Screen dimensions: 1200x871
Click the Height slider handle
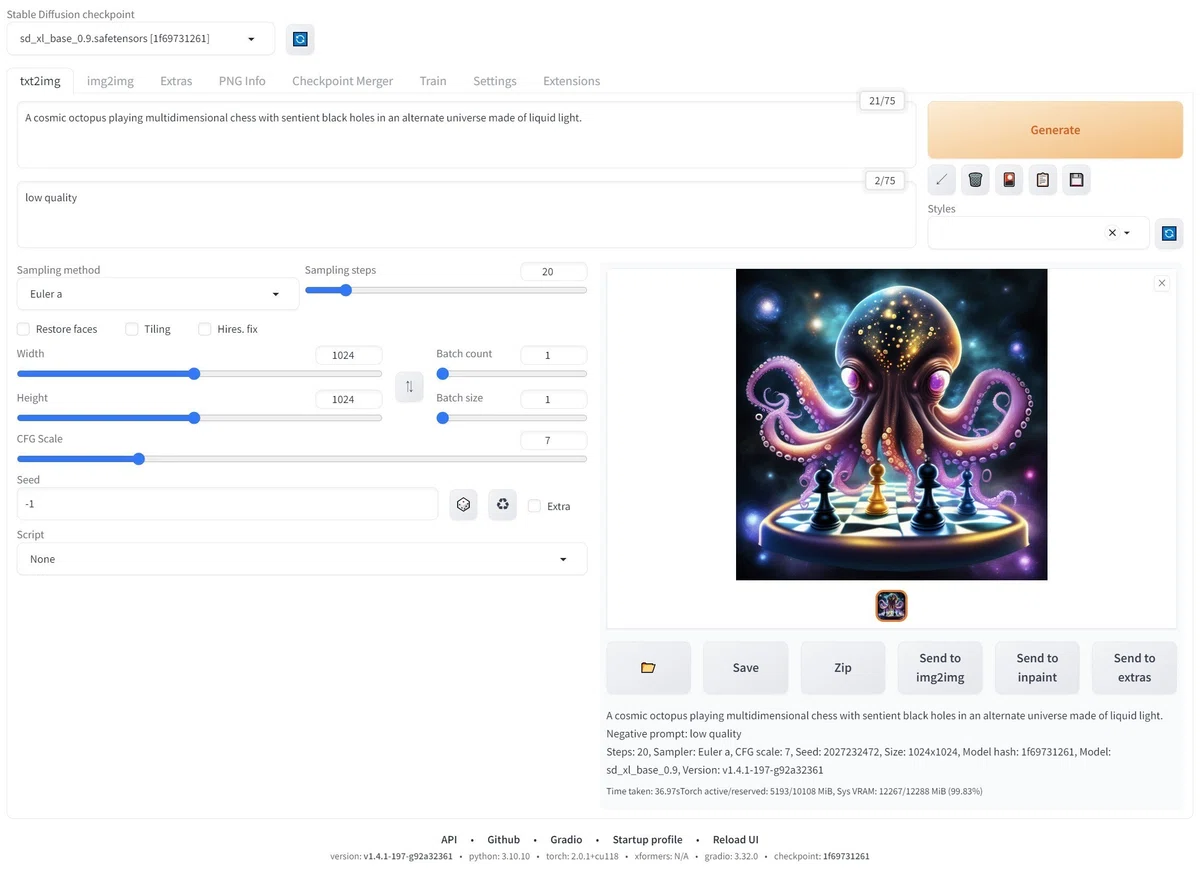point(194,418)
